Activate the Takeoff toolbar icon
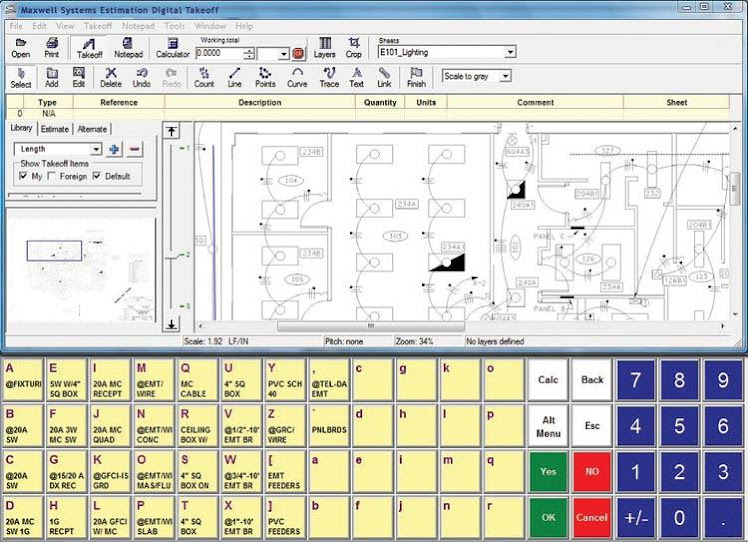Image resolution: width=748 pixels, height=542 pixels. click(89, 49)
